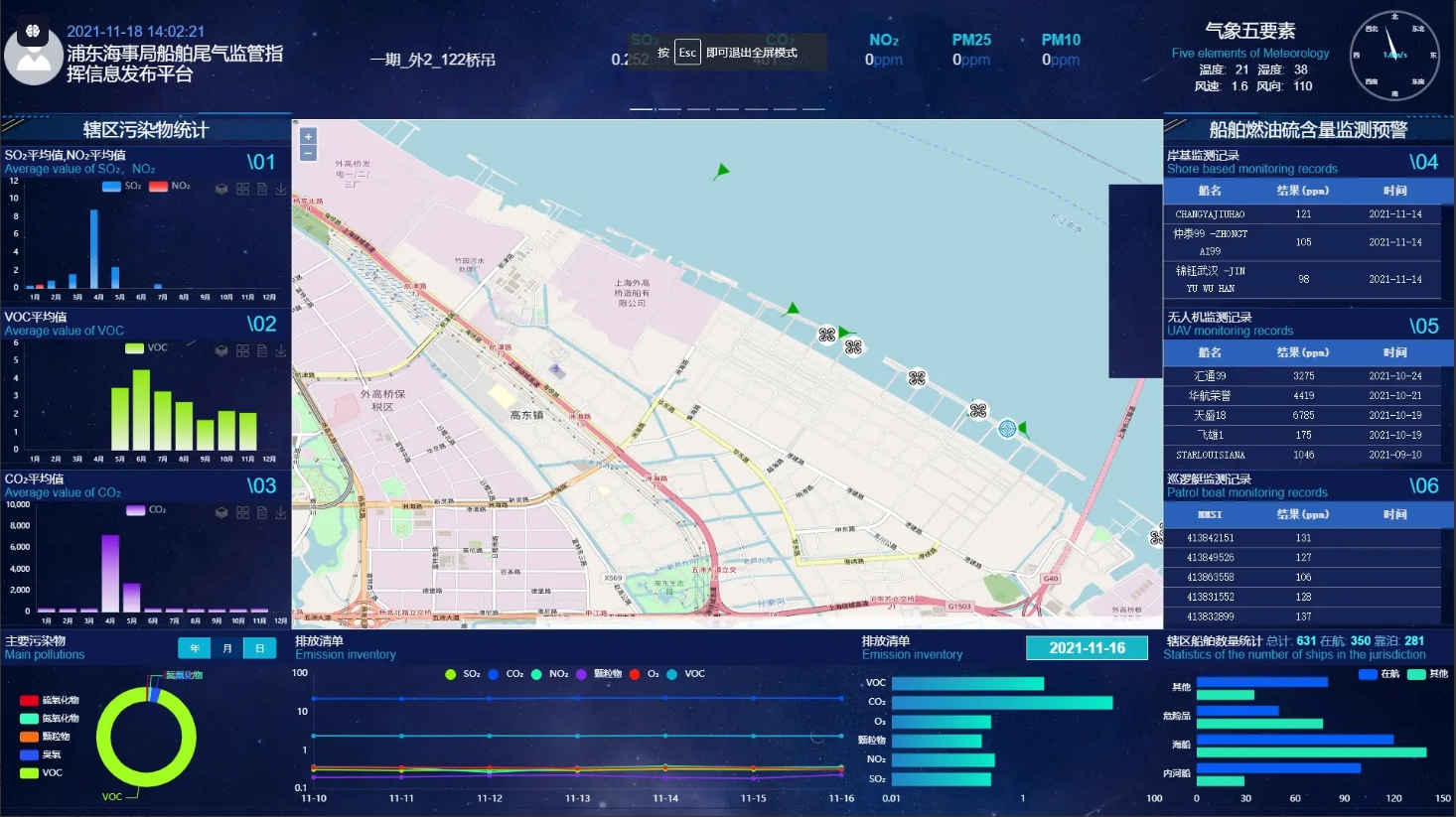This screenshot has width=1456, height=817.
Task: Click the MMSI column header
Action: pos(1210,514)
